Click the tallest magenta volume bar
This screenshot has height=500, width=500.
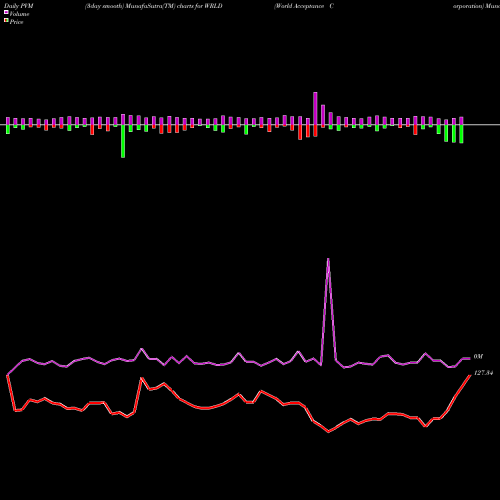[315, 109]
